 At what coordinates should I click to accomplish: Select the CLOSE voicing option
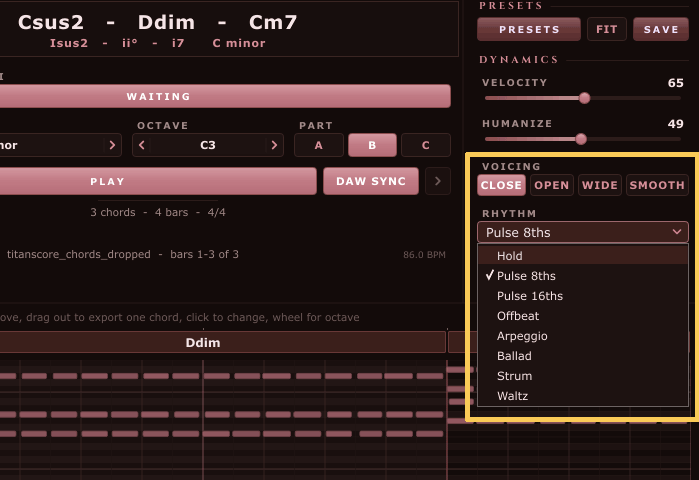[x=502, y=185]
